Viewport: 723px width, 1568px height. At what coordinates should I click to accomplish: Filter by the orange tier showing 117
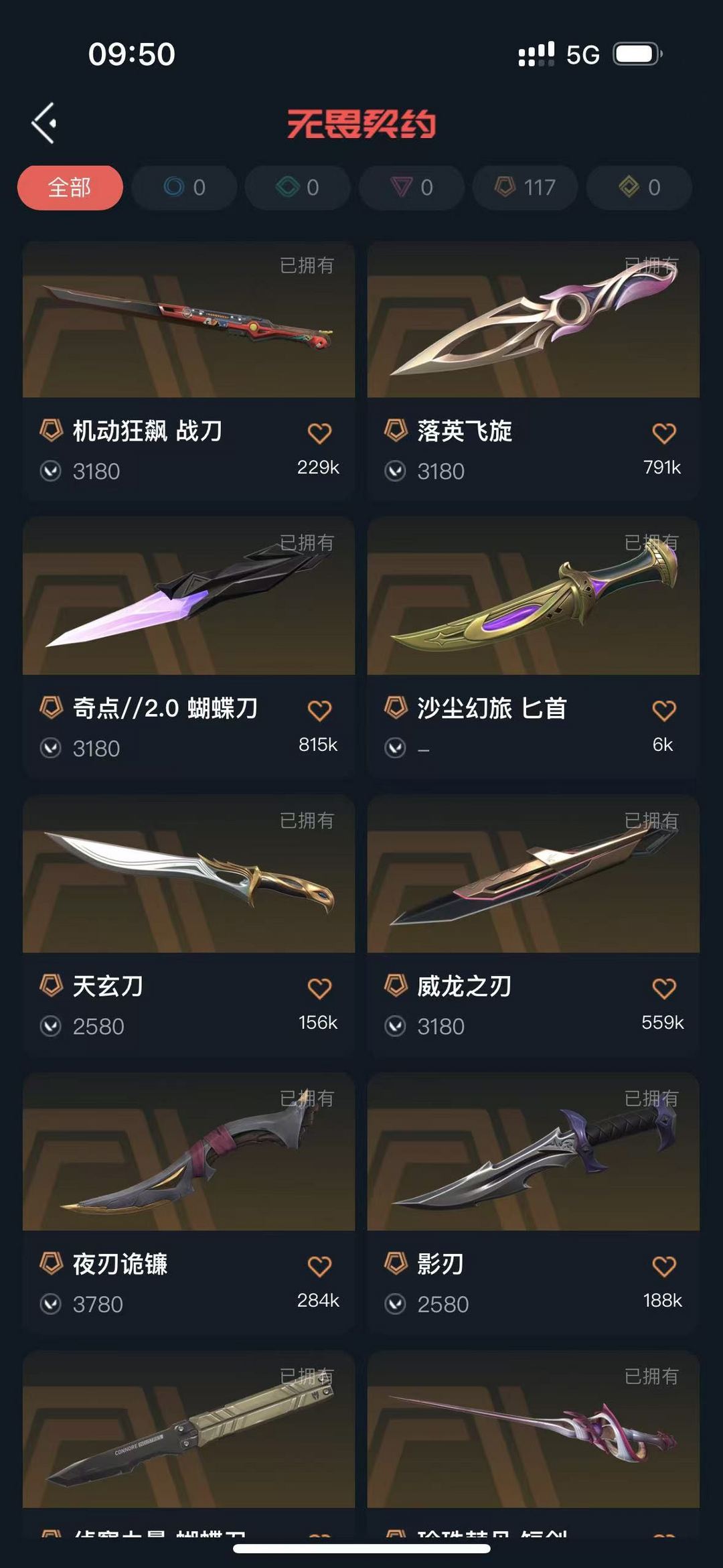coord(526,188)
